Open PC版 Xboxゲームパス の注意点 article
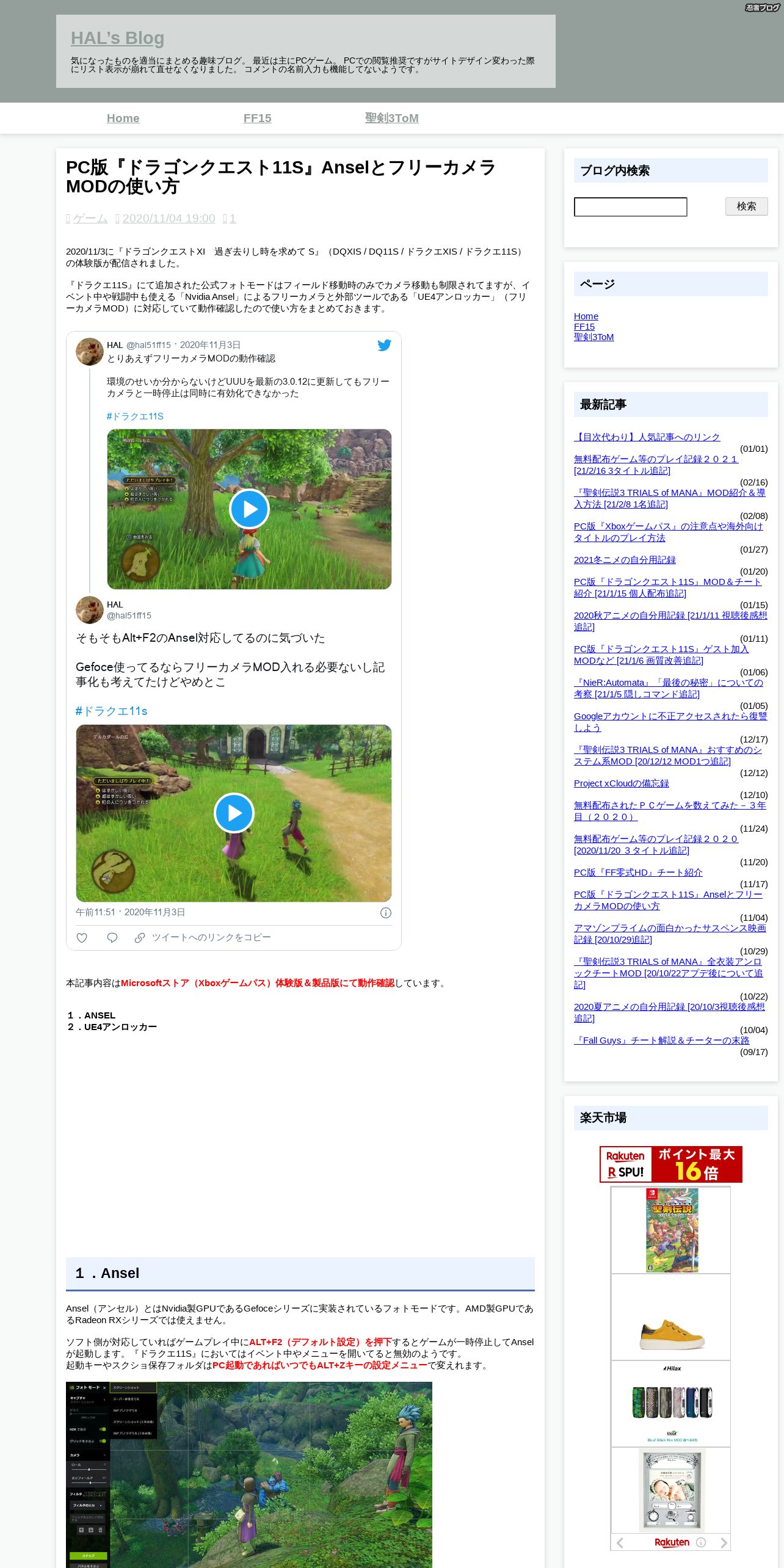This screenshot has width=784, height=1568. (669, 532)
